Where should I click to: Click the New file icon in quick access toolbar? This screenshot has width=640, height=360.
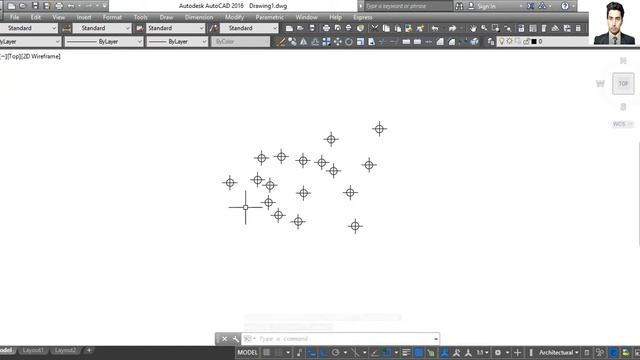click(x=11, y=6)
